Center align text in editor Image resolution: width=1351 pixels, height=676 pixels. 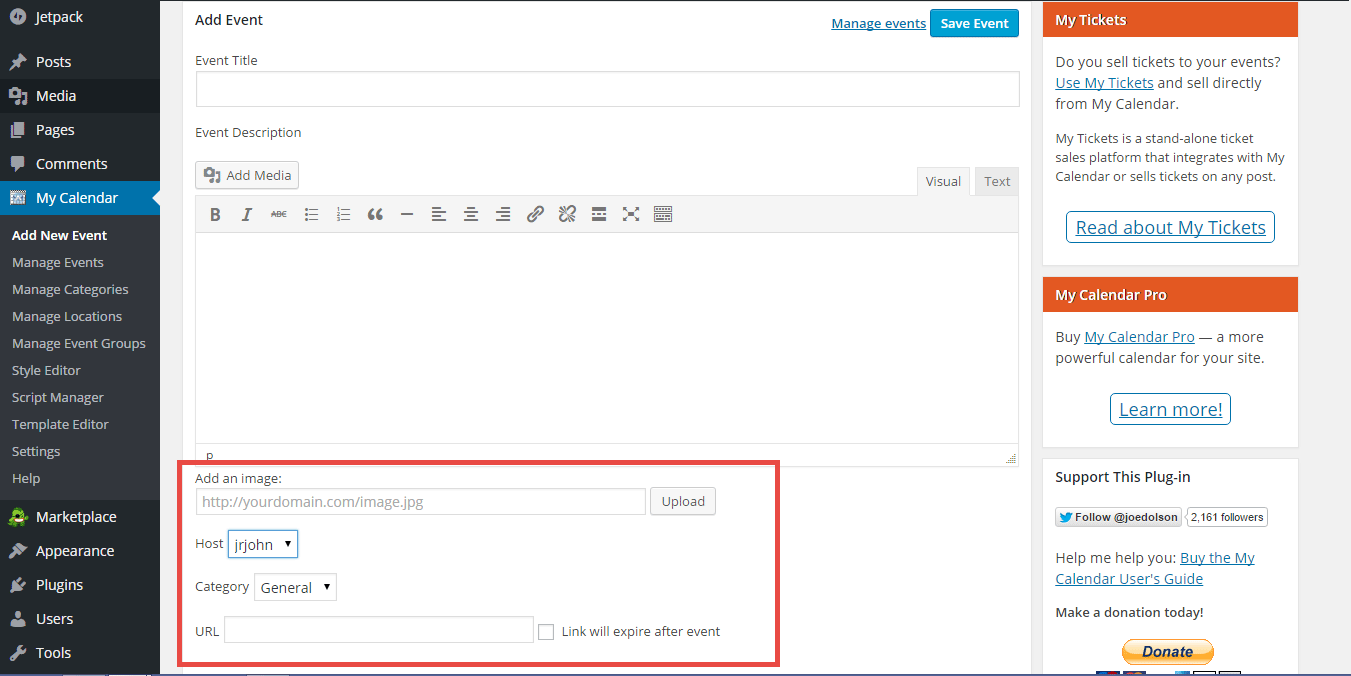click(471, 214)
